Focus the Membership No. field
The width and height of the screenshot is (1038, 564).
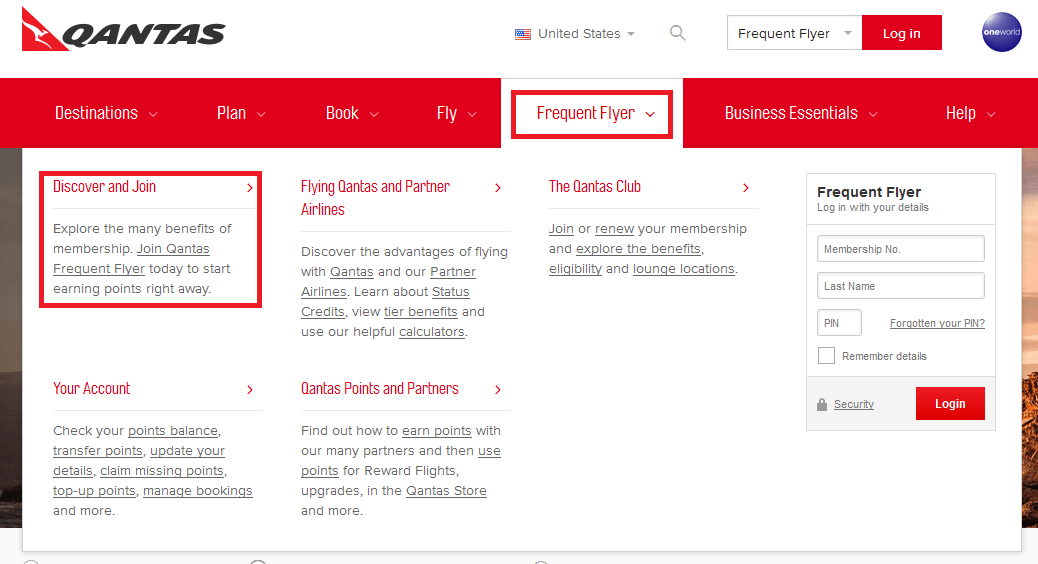[x=900, y=249]
